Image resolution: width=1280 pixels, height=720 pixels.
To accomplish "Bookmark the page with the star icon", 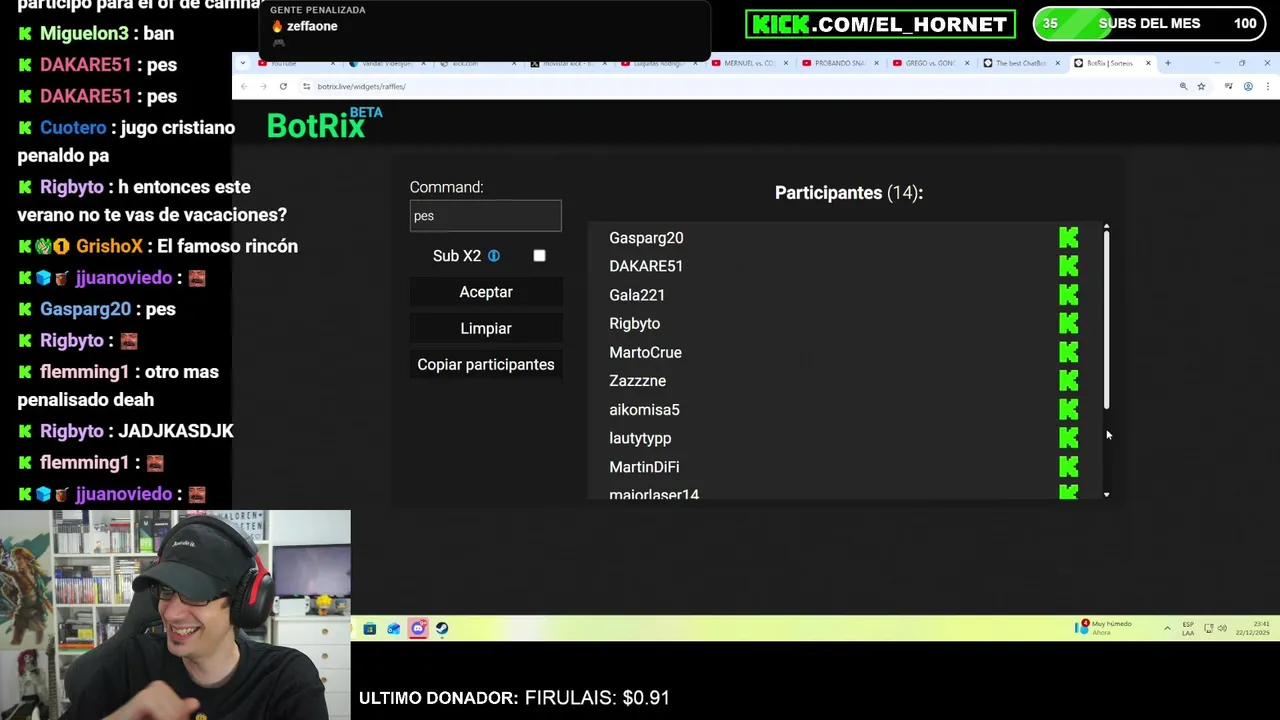I will (x=1201, y=86).
